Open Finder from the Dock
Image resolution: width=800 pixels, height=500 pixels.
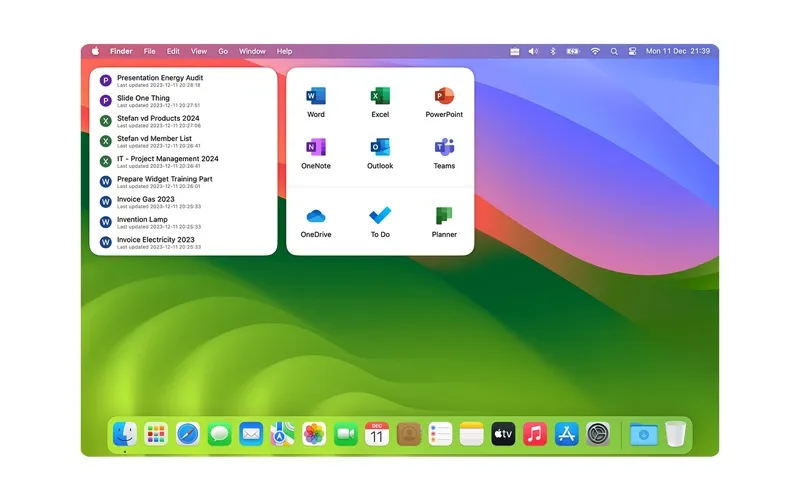(x=124, y=434)
